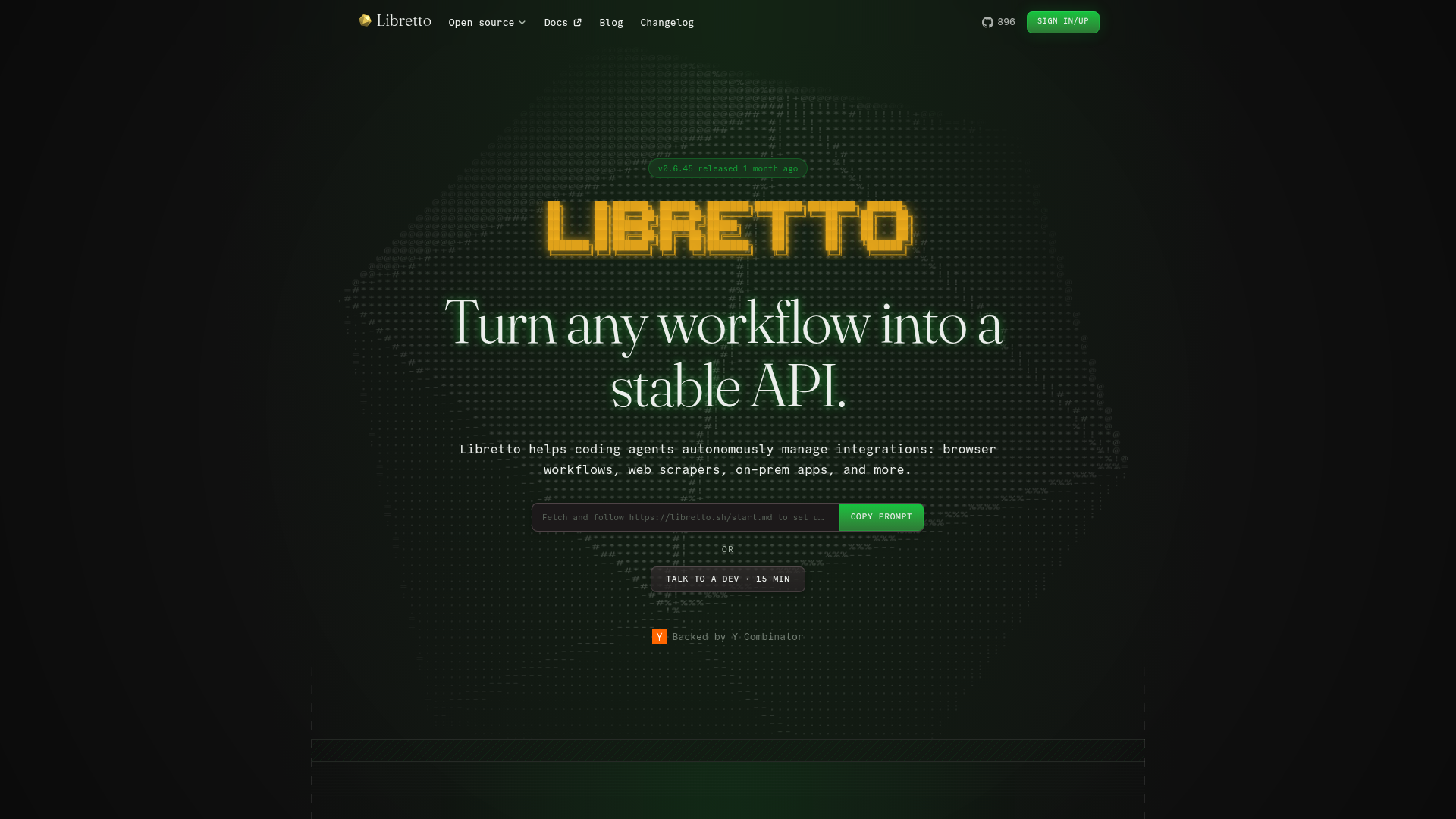Click the chevron next to Open source
The width and height of the screenshot is (1456, 819).
click(522, 23)
